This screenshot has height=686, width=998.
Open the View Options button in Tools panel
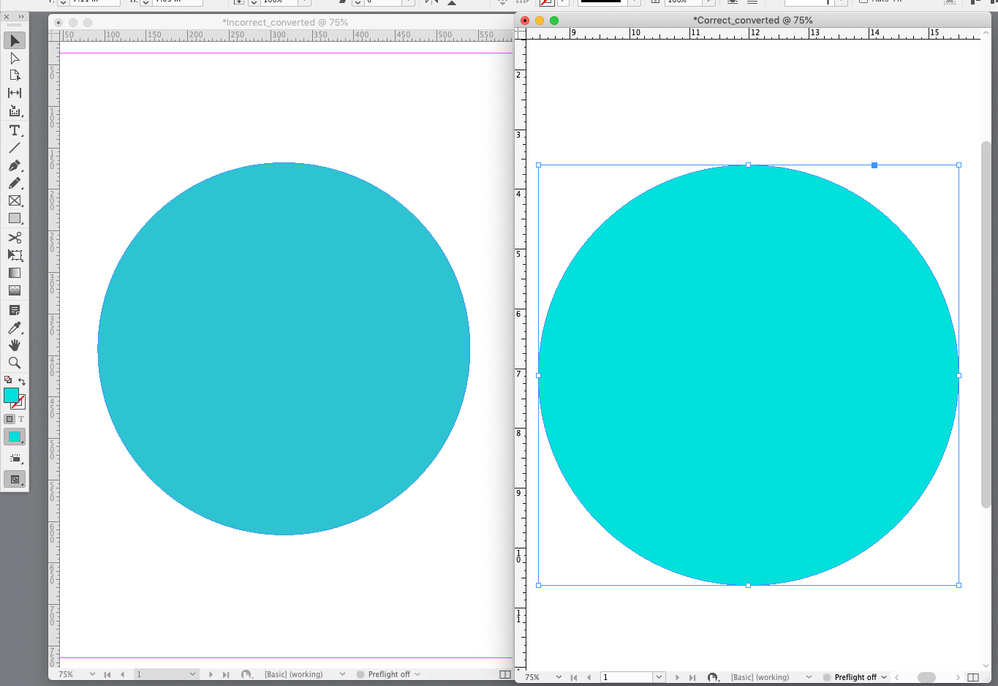coord(15,458)
